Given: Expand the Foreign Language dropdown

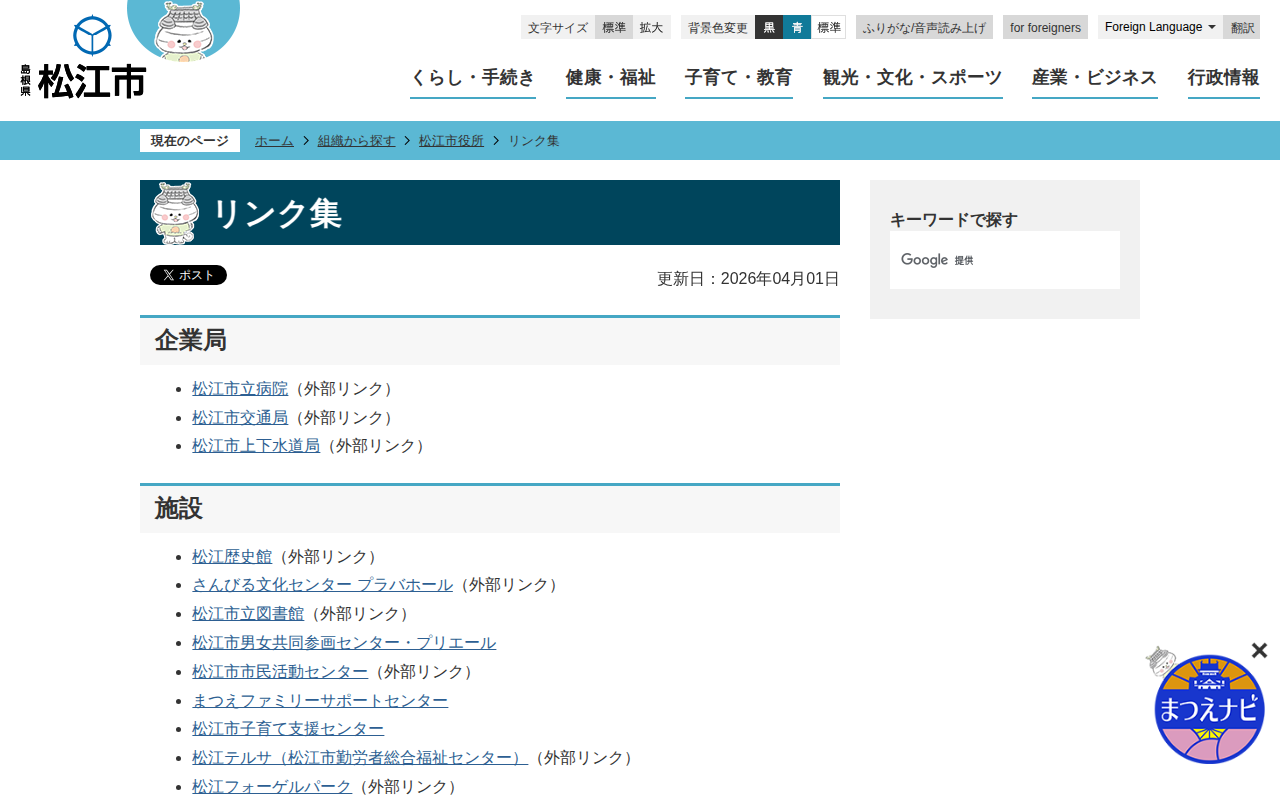Looking at the screenshot, I should click(x=1160, y=27).
